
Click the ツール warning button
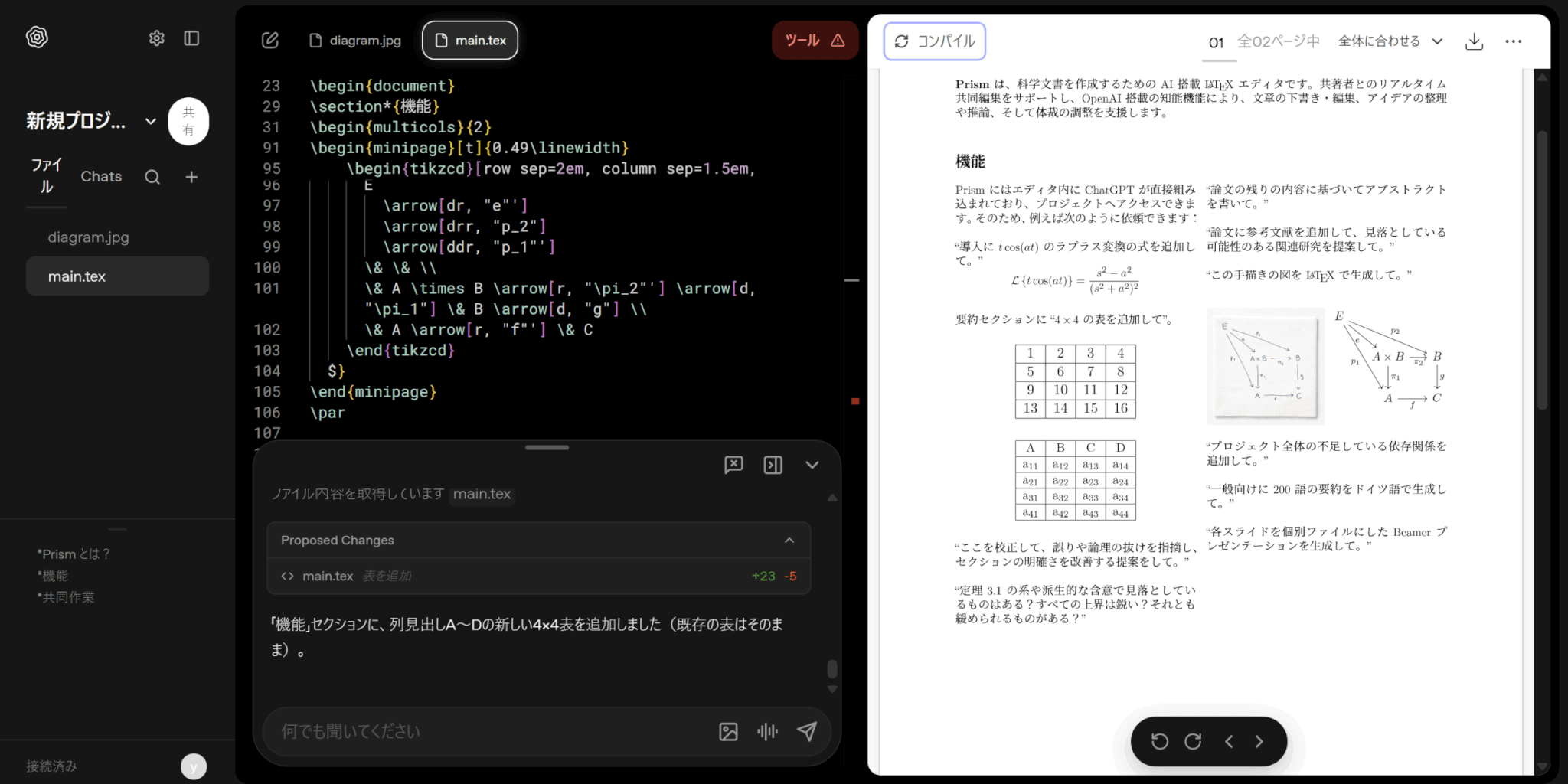point(814,41)
